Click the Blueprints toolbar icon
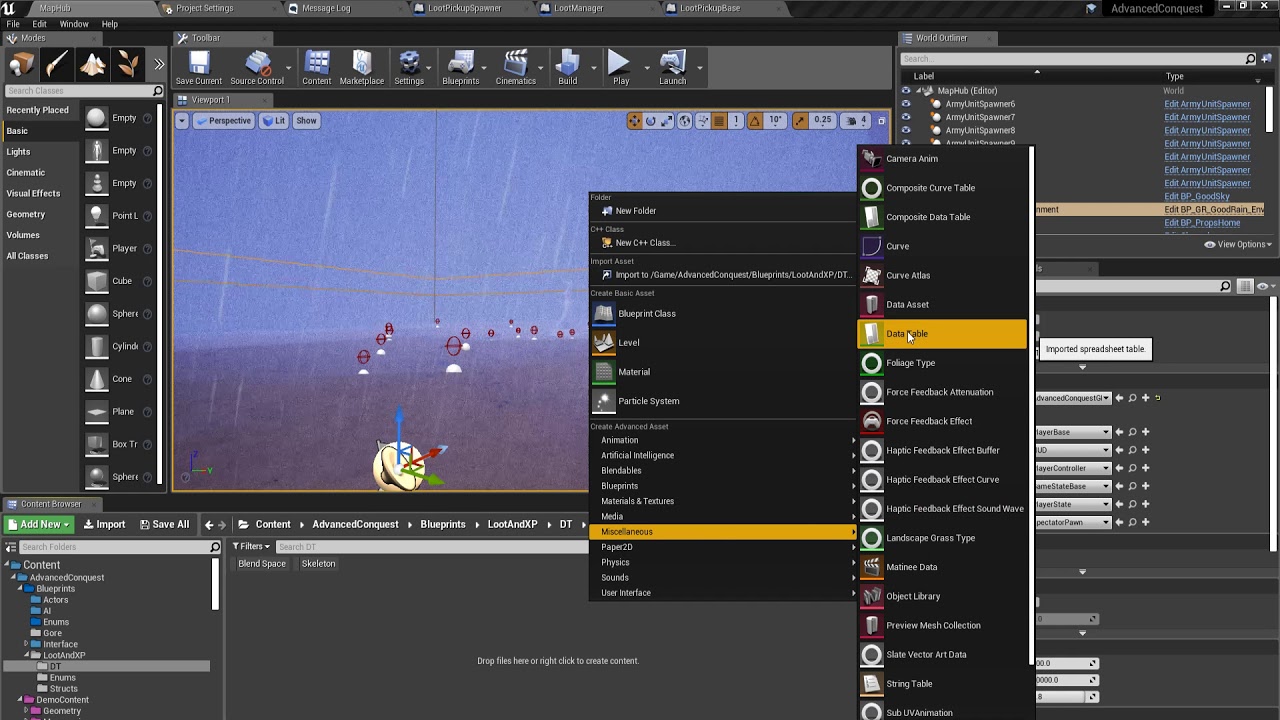1280x720 pixels. pos(461,68)
